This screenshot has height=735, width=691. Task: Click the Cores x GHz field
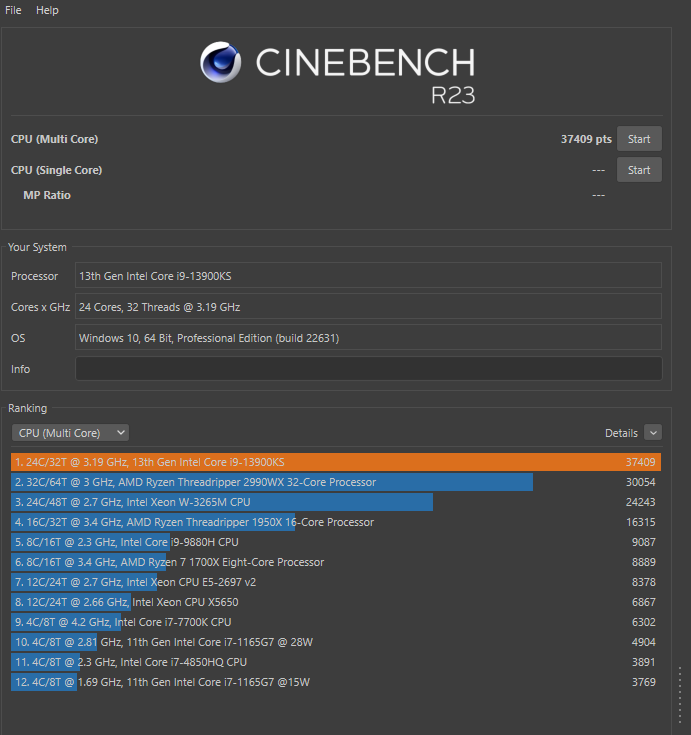[368, 307]
